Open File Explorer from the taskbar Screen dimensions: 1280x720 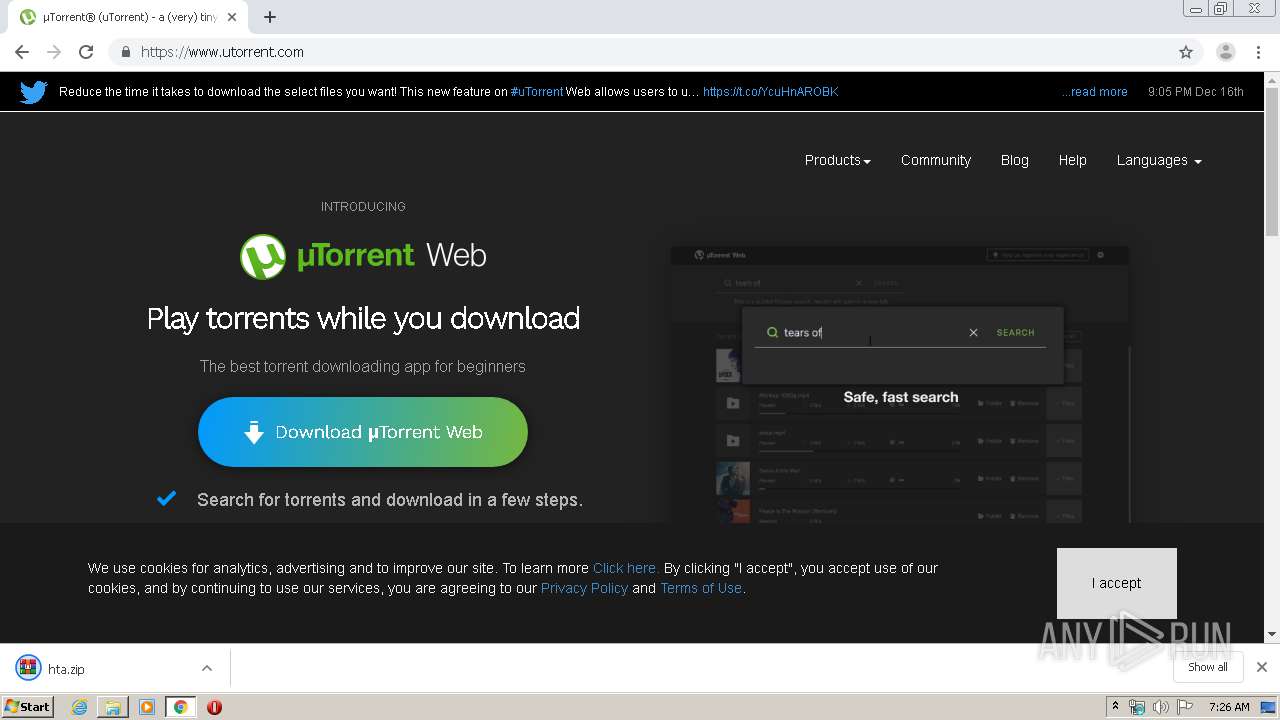click(x=113, y=707)
